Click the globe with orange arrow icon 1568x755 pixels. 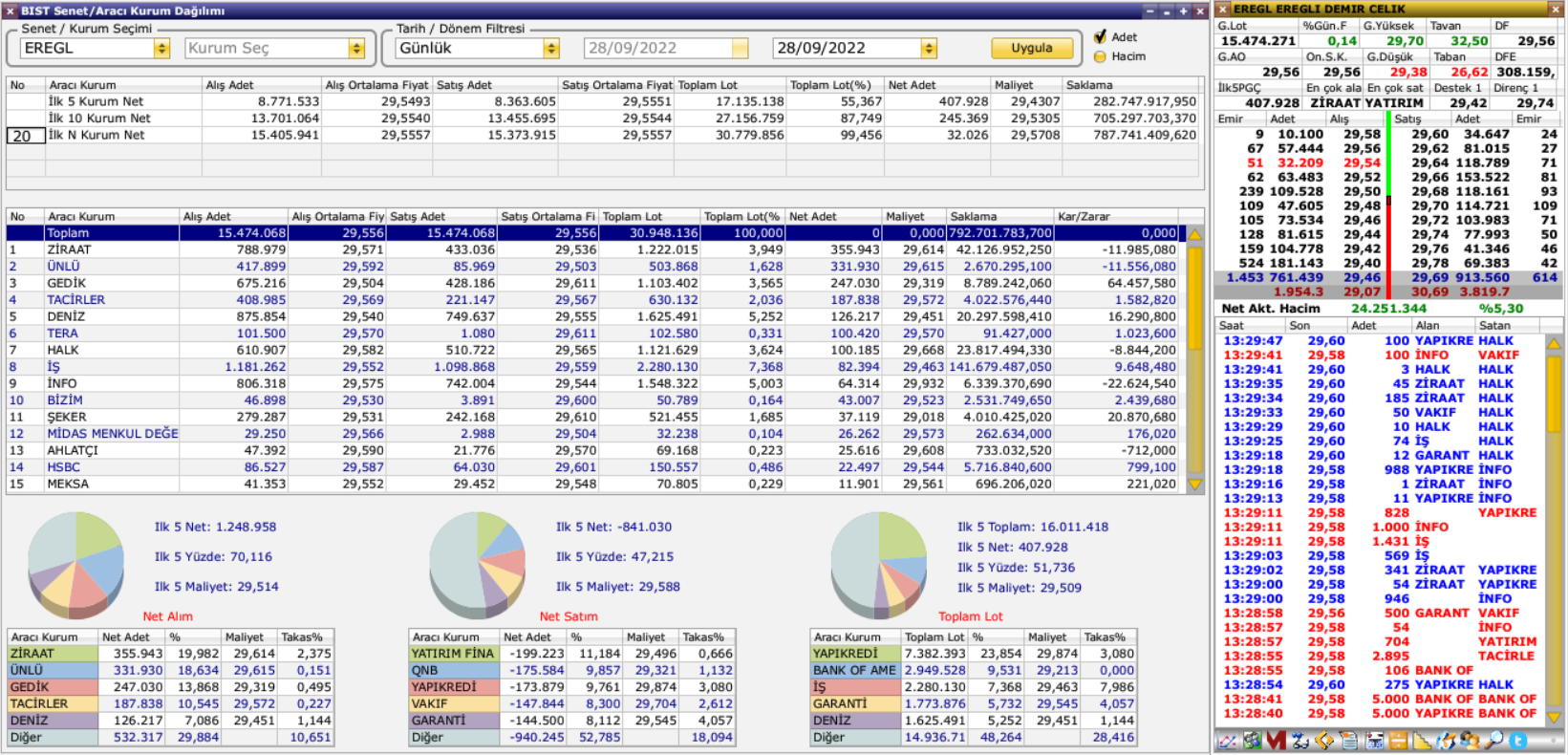pos(1446,741)
